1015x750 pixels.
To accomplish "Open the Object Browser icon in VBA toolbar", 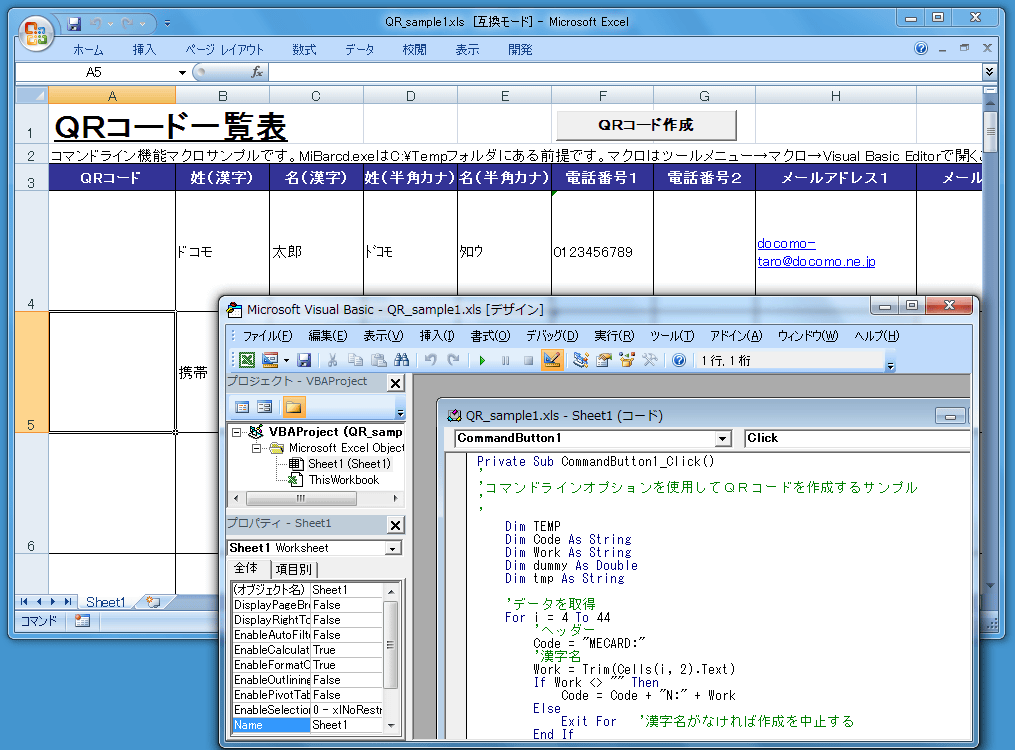I will [x=627, y=360].
